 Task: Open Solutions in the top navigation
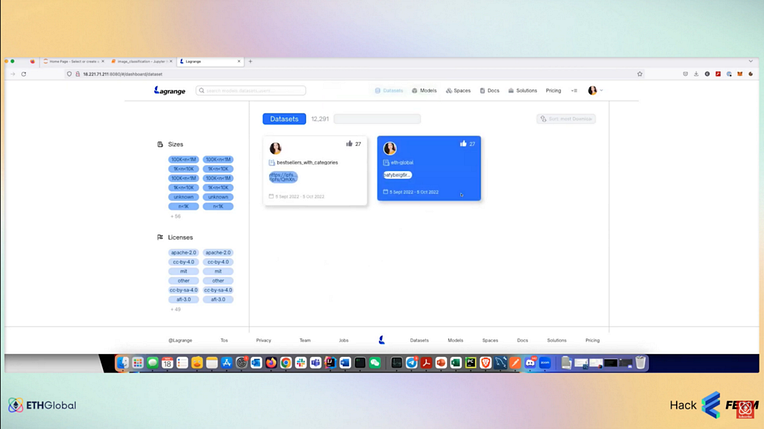523,91
